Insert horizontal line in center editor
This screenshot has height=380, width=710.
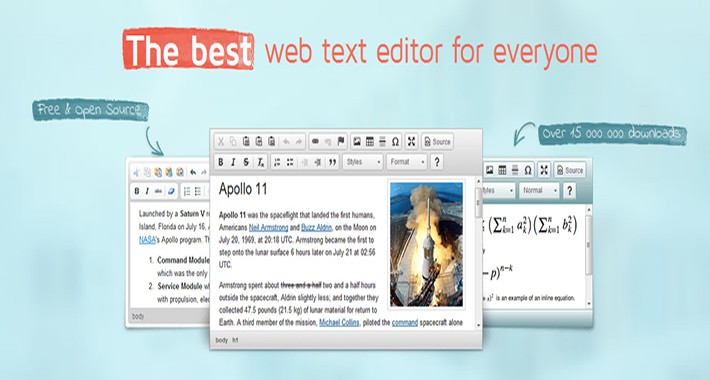[382, 142]
